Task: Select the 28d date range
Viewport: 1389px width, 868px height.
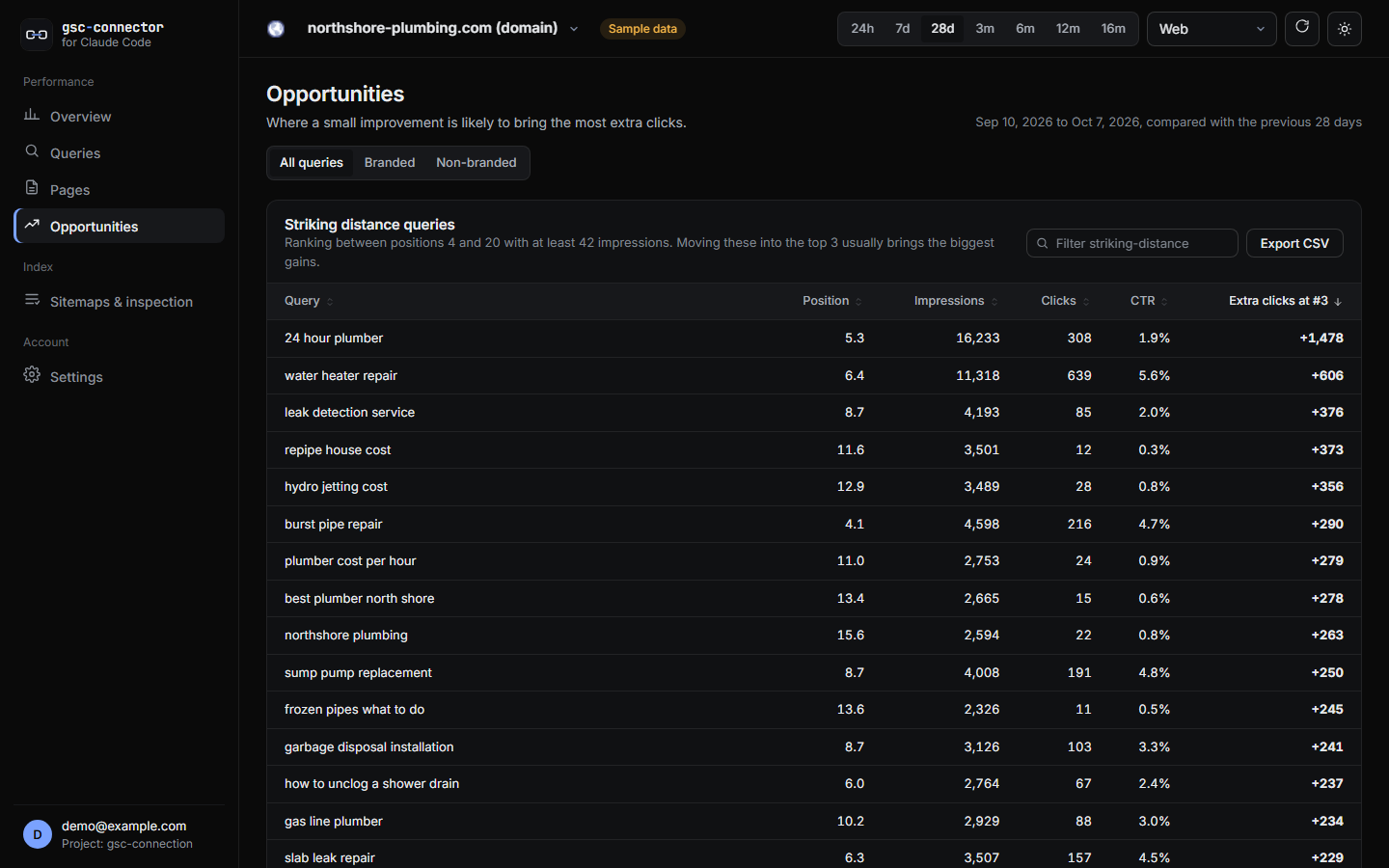Action: pyautogui.click(x=942, y=29)
